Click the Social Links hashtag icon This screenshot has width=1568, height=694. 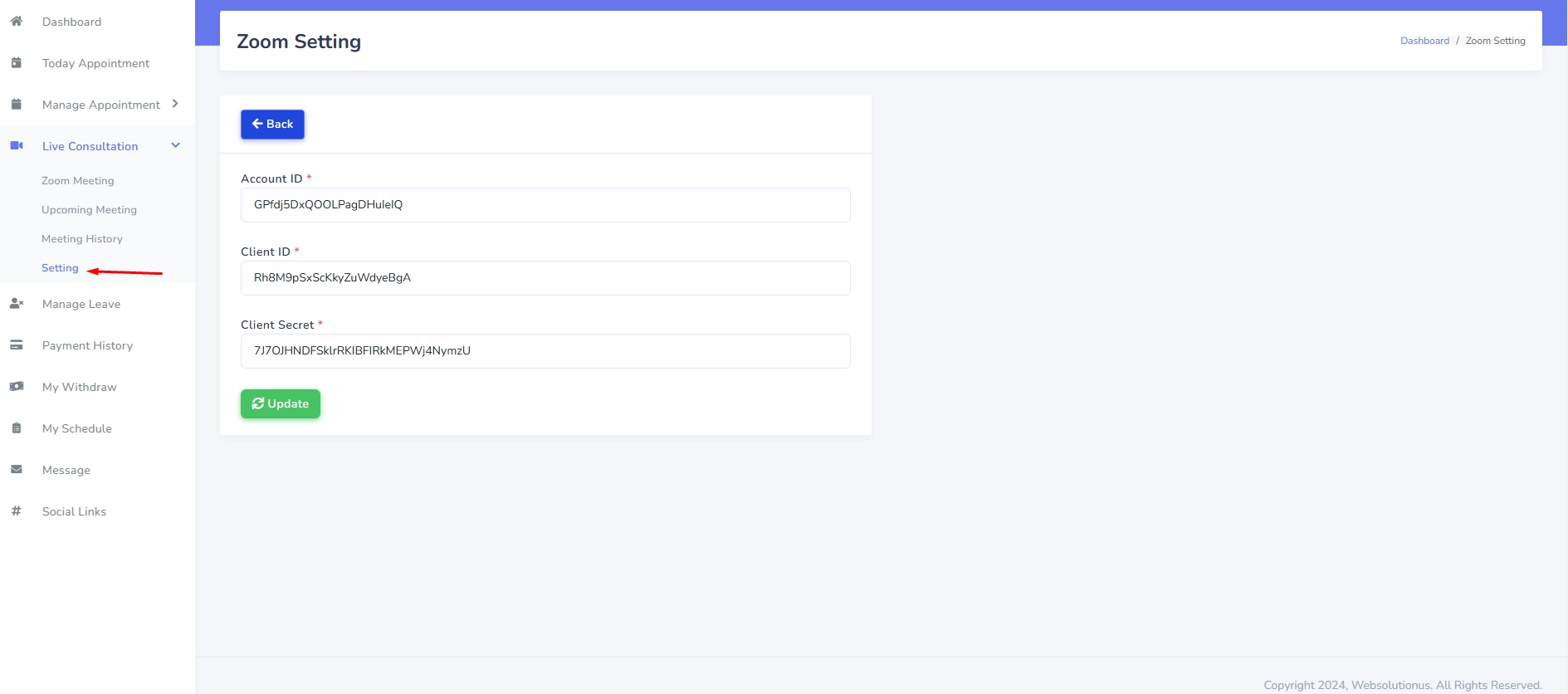pos(16,511)
